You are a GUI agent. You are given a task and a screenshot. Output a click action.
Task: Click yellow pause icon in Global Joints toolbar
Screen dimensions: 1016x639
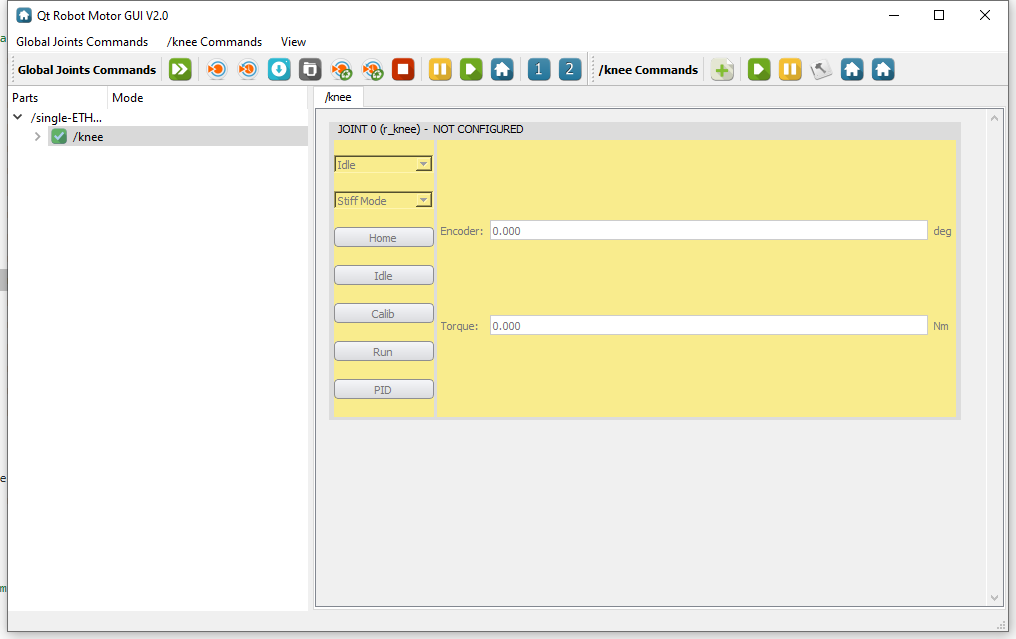pos(440,69)
